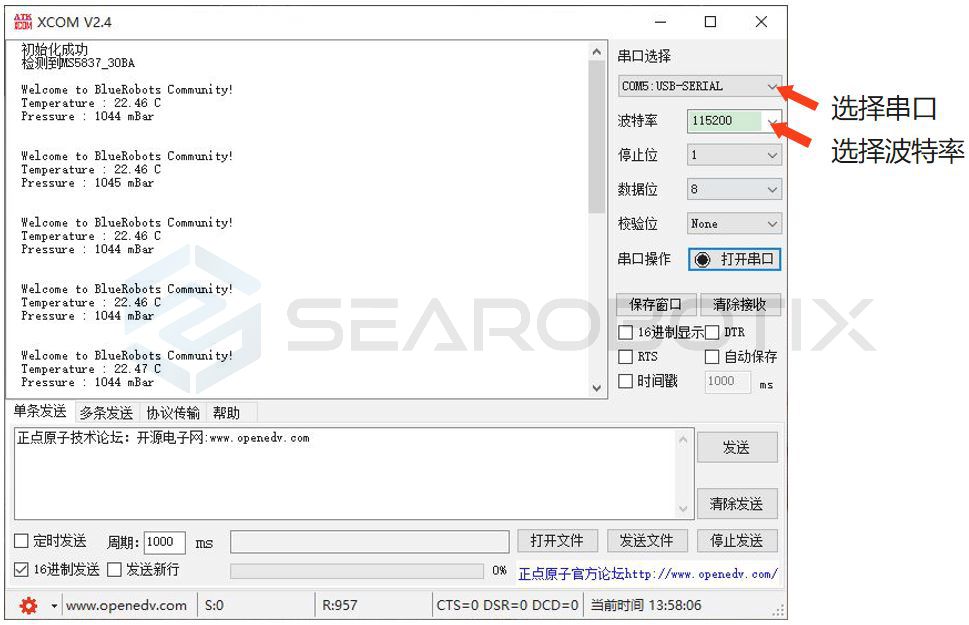This screenshot has width=969, height=625.
Task: Click the record icon on 打开串口 button
Action: point(703,259)
